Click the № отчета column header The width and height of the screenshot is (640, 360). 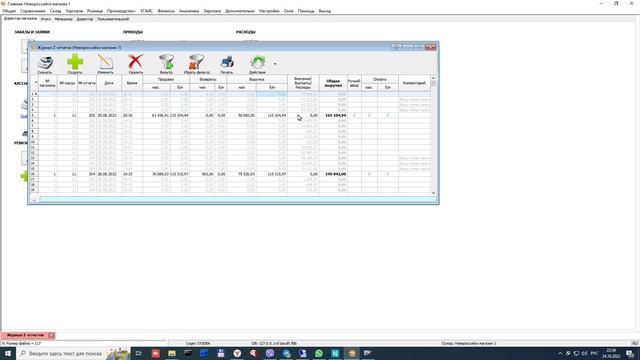(87, 83)
